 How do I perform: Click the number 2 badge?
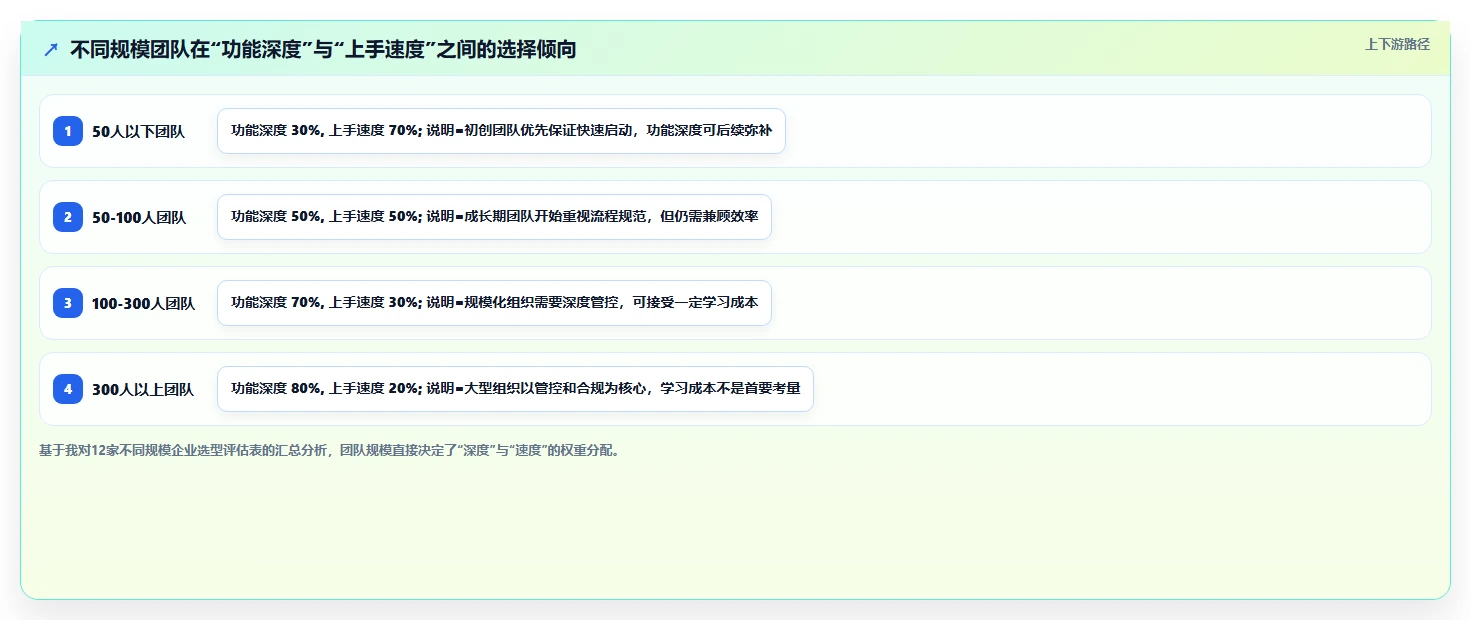tap(68, 217)
